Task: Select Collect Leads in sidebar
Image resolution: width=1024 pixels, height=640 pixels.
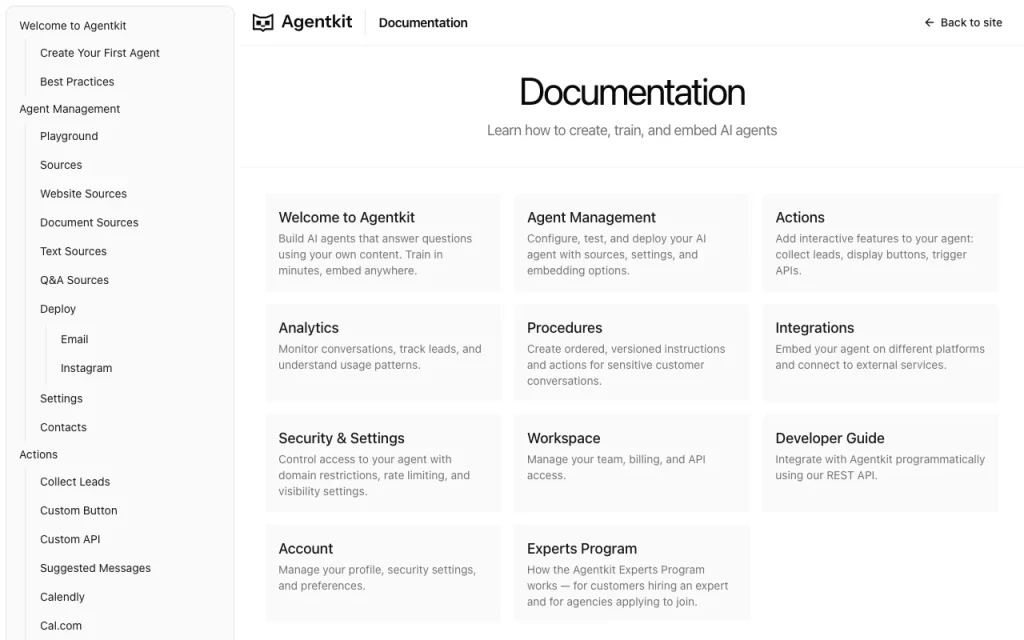Action: [74, 482]
